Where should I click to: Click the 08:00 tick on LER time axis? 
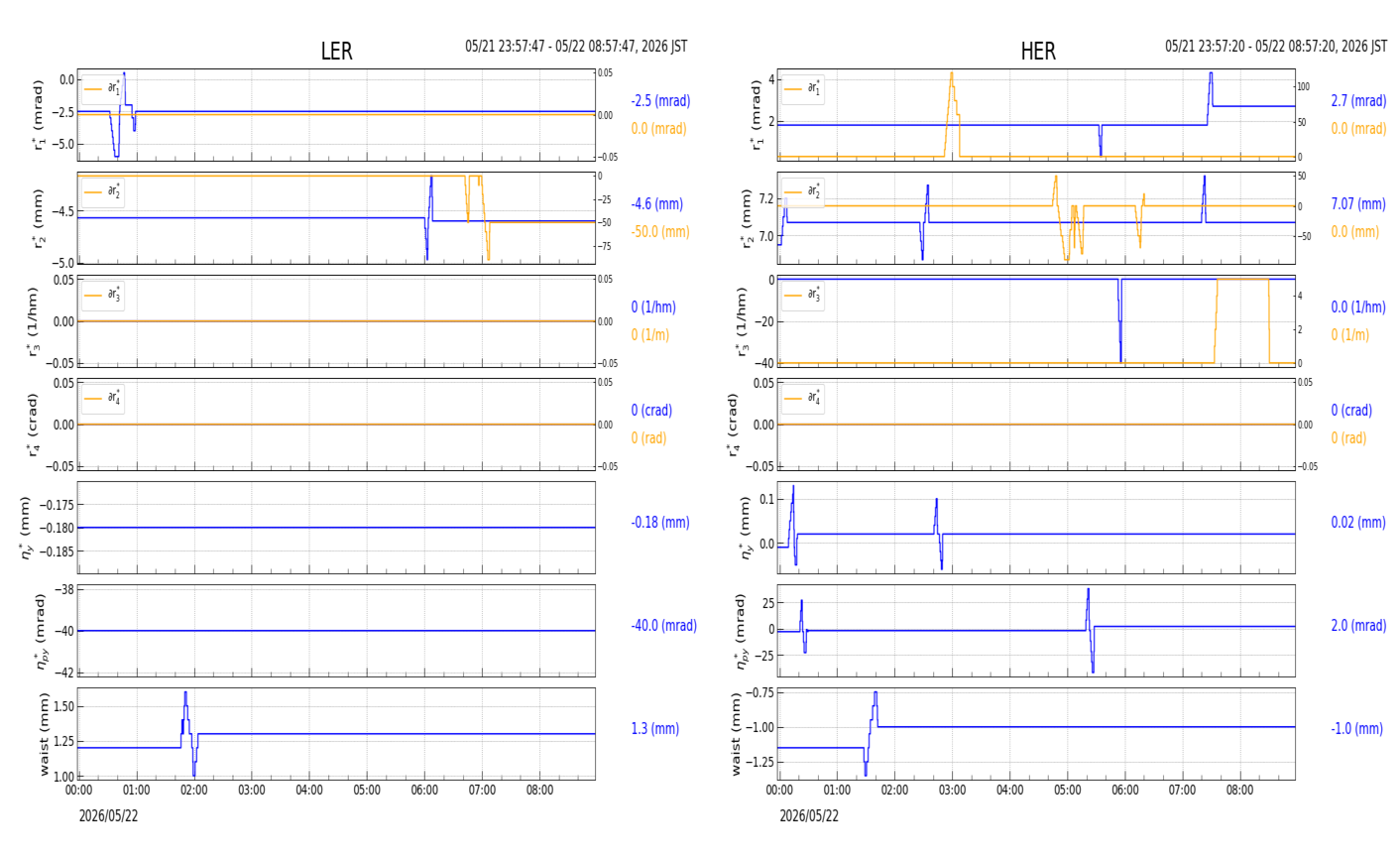click(539, 791)
